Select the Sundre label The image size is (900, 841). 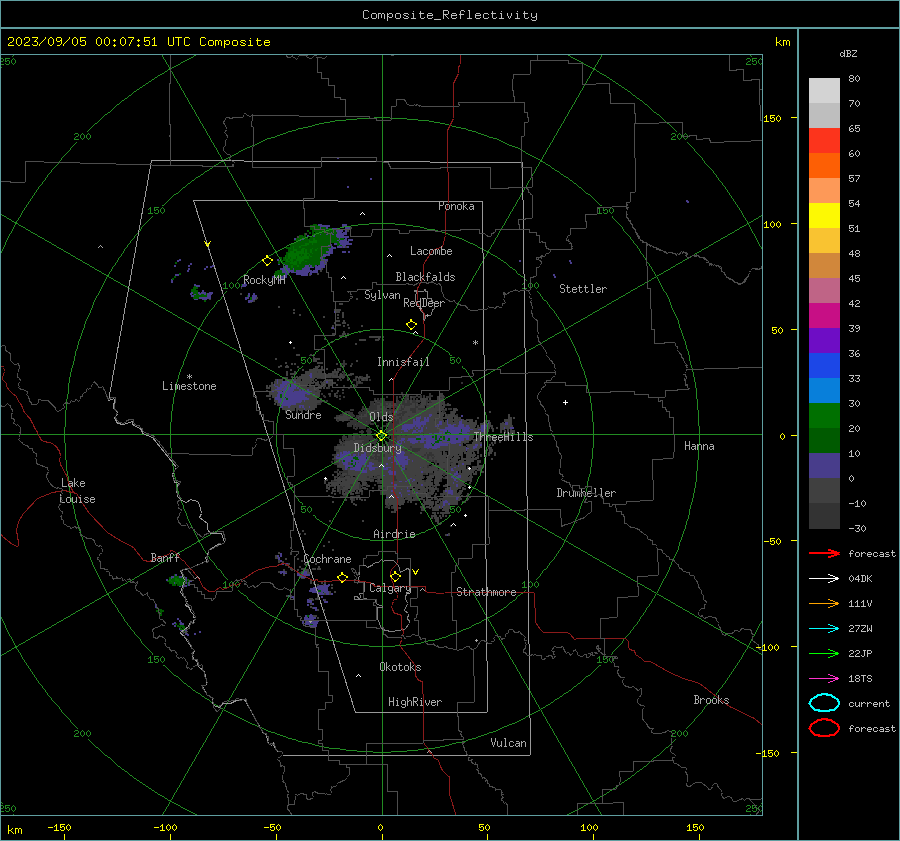click(303, 414)
